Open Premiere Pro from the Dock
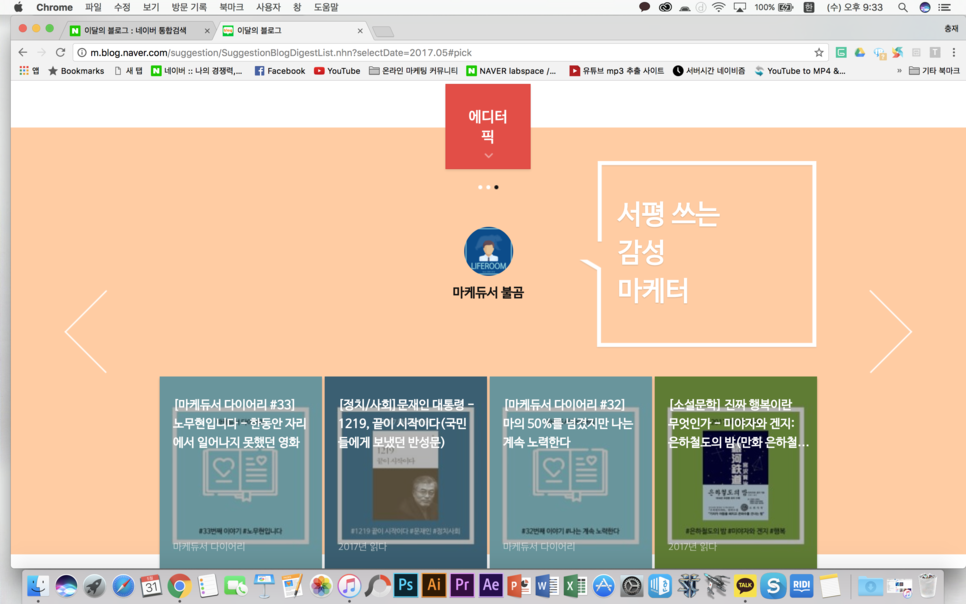 pyautogui.click(x=460, y=586)
